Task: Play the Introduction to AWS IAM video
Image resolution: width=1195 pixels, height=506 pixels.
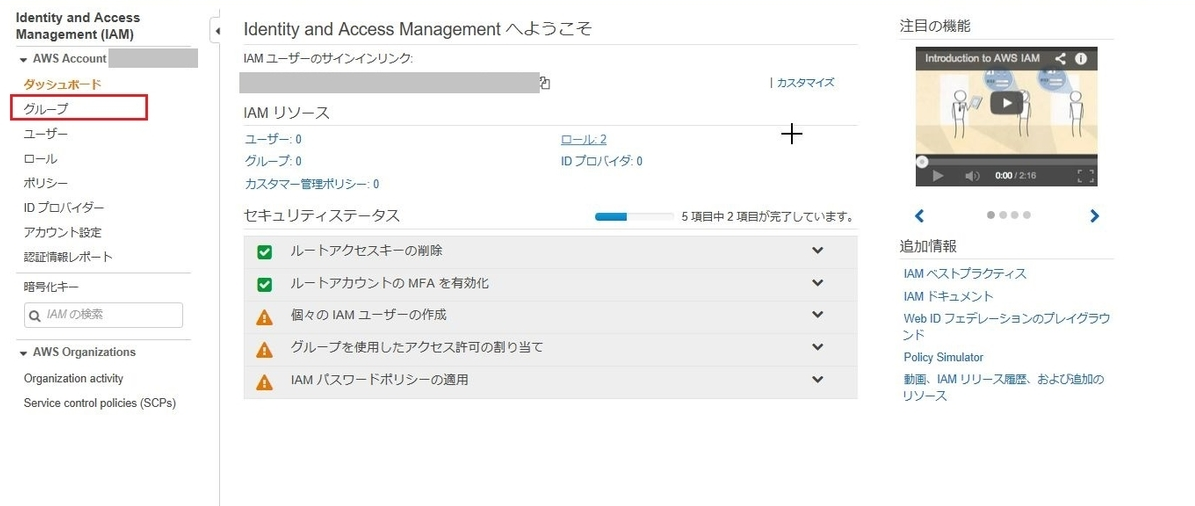Action: pyautogui.click(x=1007, y=104)
